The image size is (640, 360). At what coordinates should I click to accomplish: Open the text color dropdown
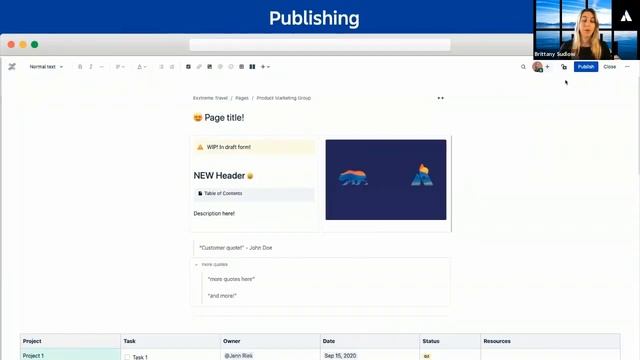pyautogui.click(x=142, y=67)
